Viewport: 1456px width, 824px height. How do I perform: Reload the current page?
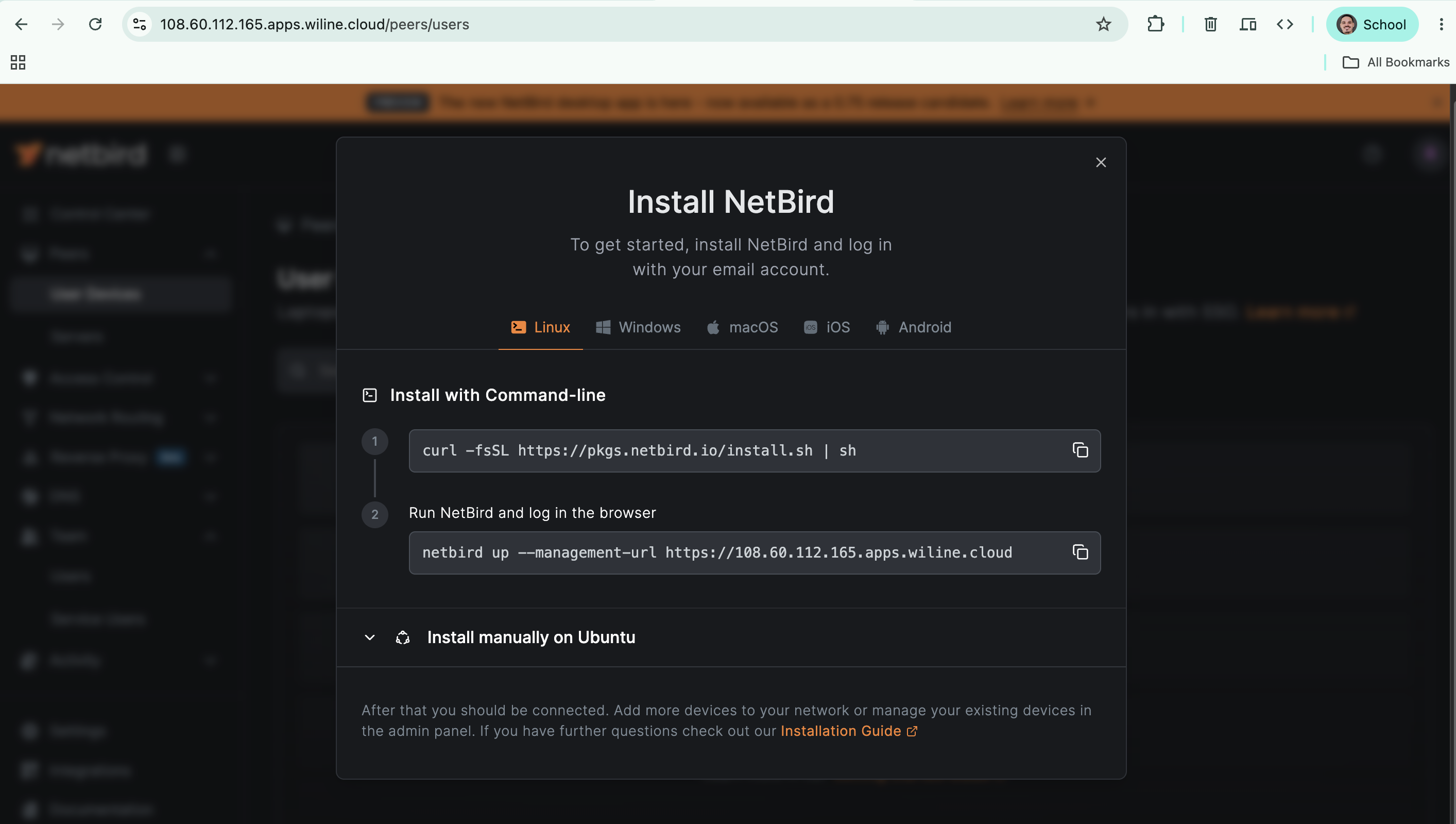[95, 24]
